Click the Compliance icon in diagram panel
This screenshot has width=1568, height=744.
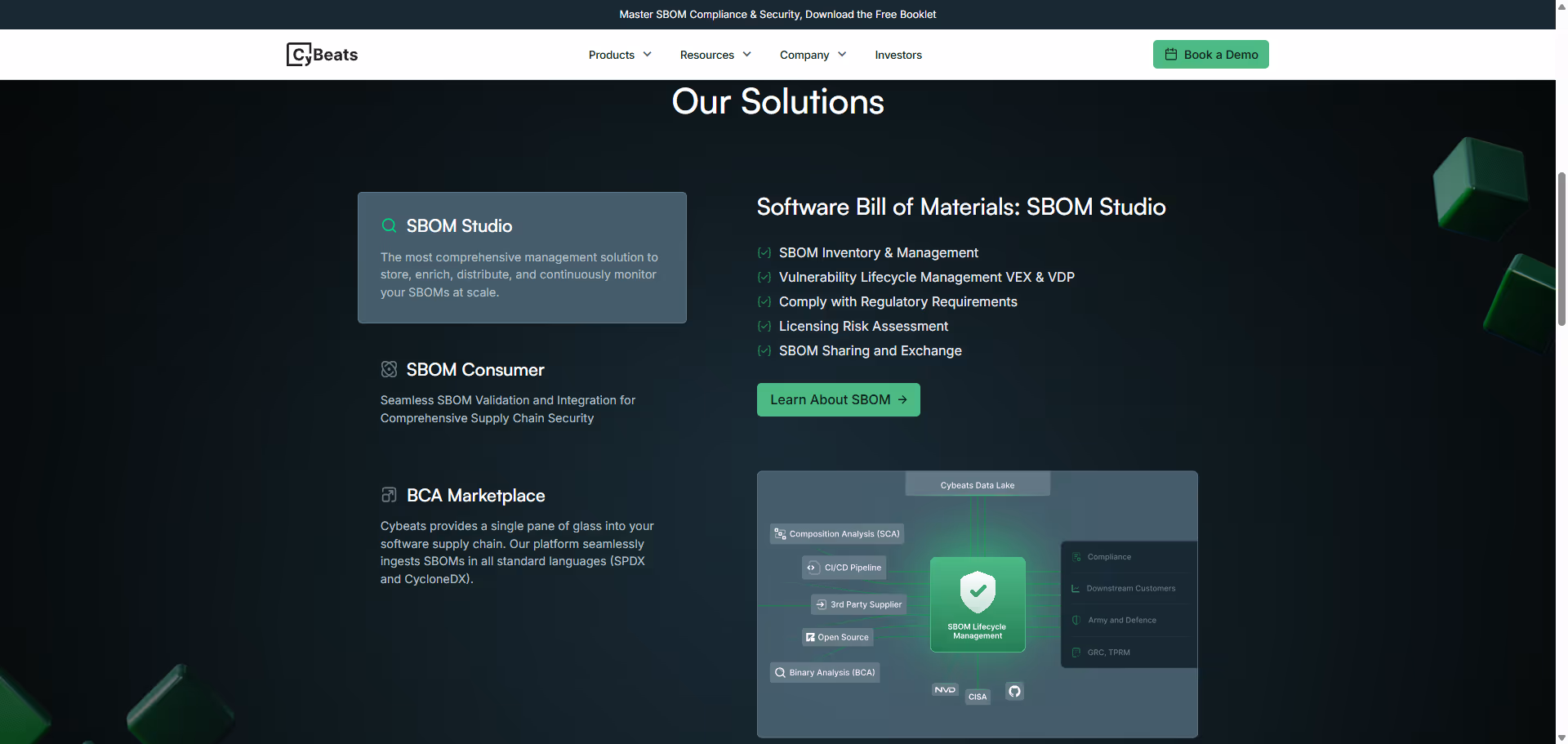1076,557
